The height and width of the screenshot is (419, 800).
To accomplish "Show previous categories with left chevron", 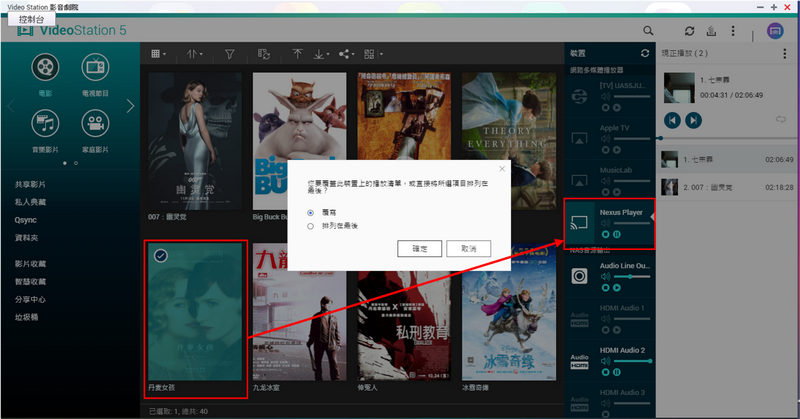I will pyautogui.click(x=11, y=106).
